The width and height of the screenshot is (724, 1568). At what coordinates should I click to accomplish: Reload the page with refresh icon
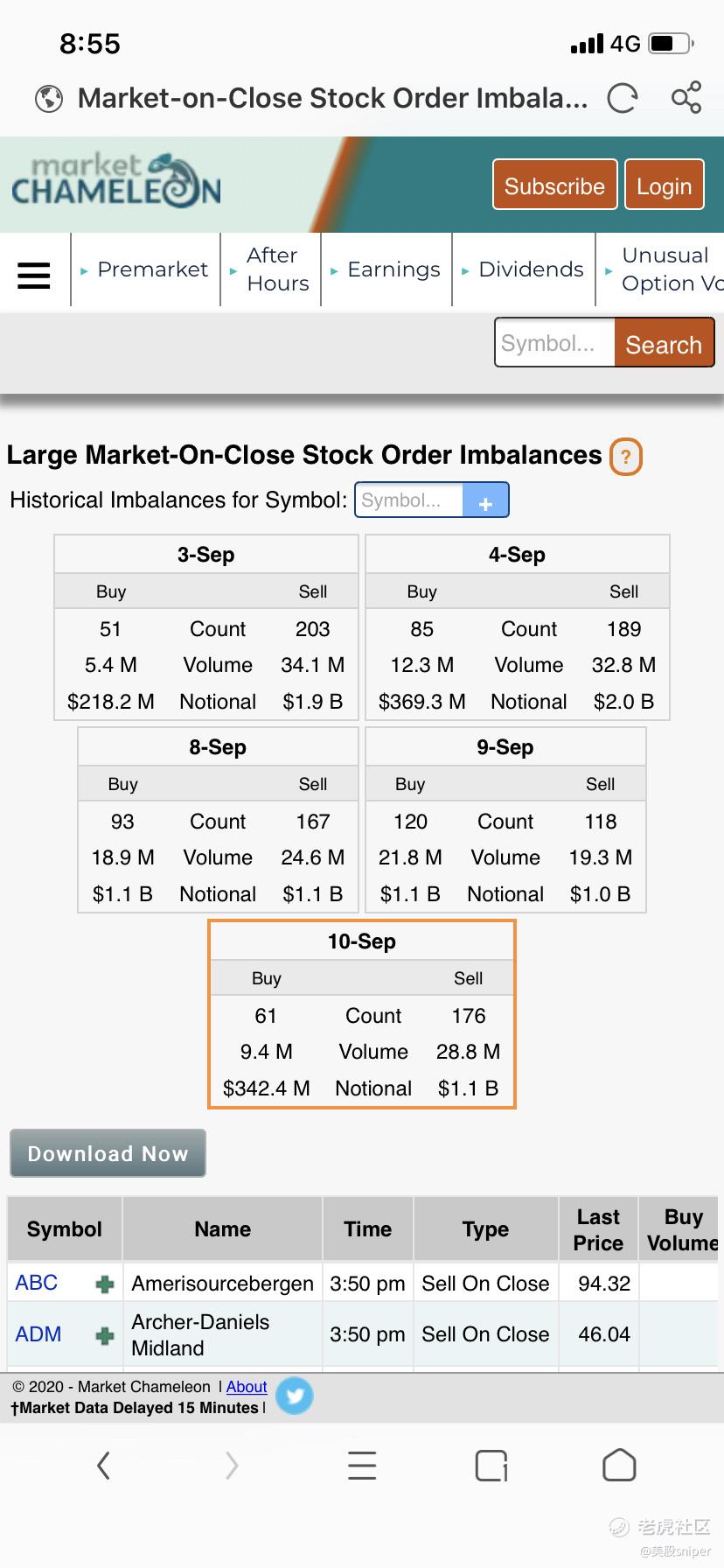[623, 98]
